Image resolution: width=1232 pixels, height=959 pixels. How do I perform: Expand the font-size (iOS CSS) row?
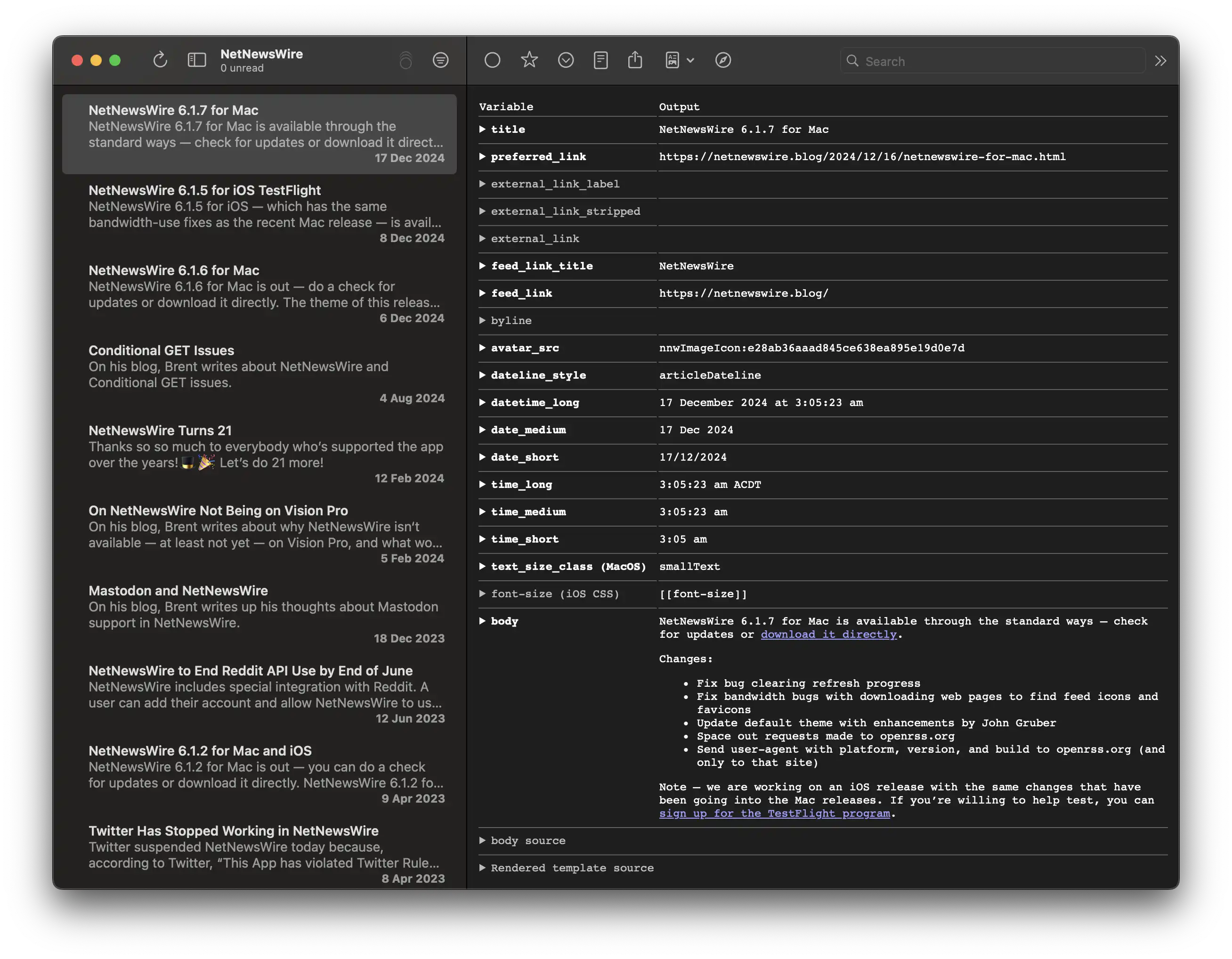(x=482, y=594)
